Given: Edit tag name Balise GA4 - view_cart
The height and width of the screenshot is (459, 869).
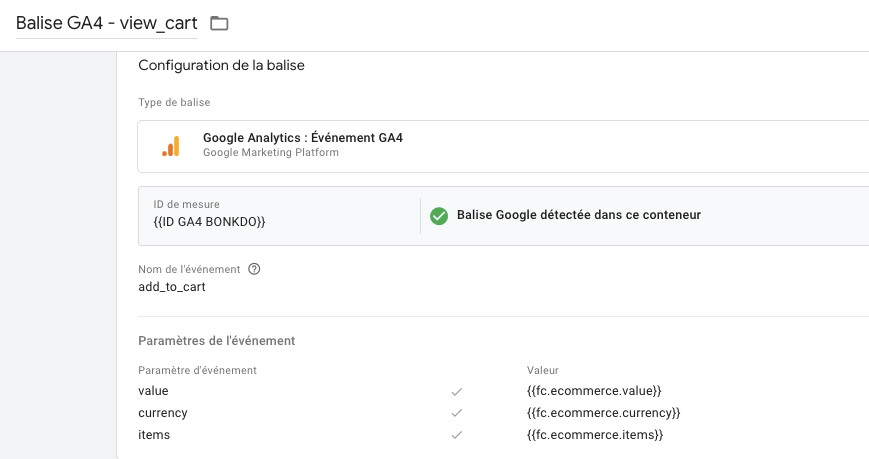Looking at the screenshot, I should pos(106,23).
